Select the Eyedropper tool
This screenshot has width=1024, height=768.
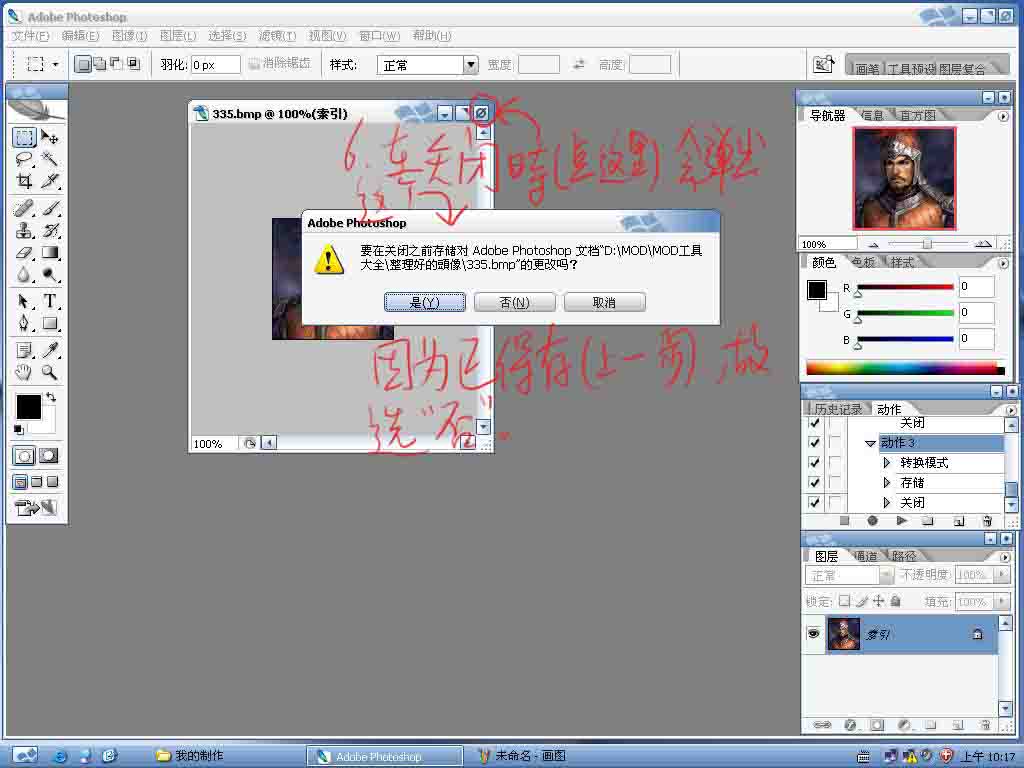[x=49, y=349]
